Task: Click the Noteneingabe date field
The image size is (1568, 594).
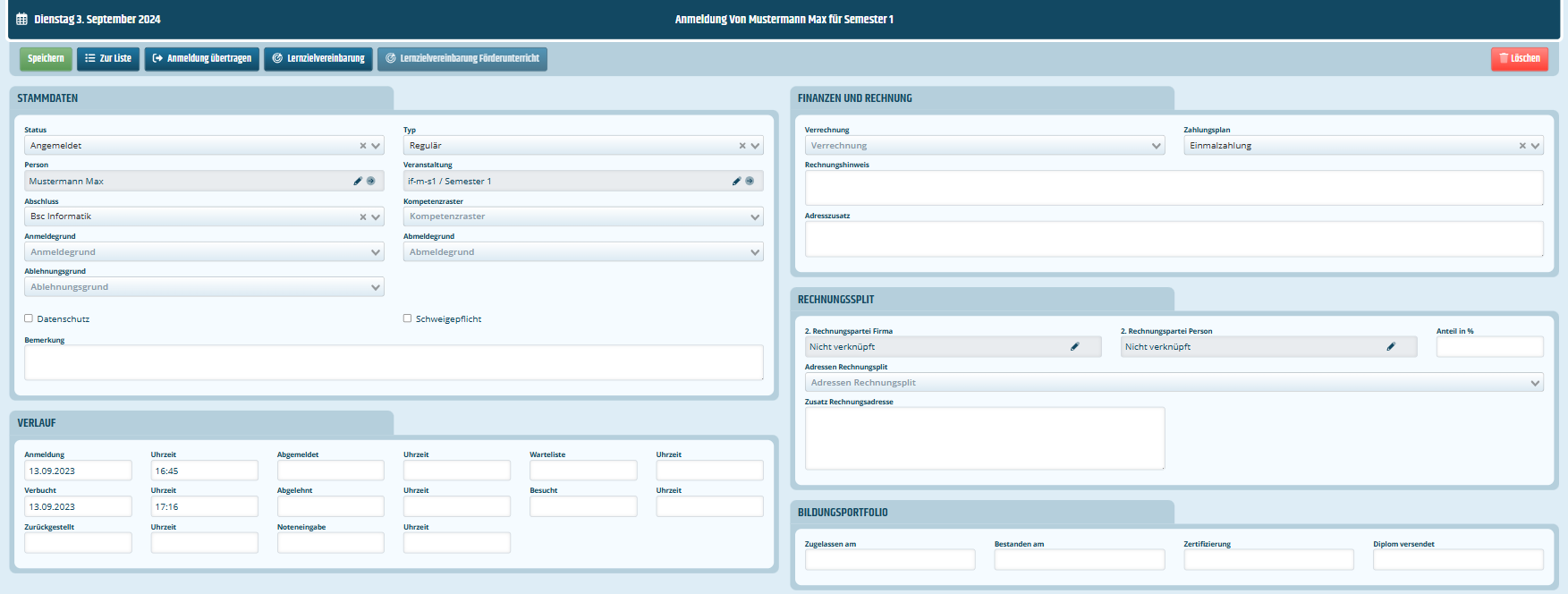Action: click(x=331, y=543)
